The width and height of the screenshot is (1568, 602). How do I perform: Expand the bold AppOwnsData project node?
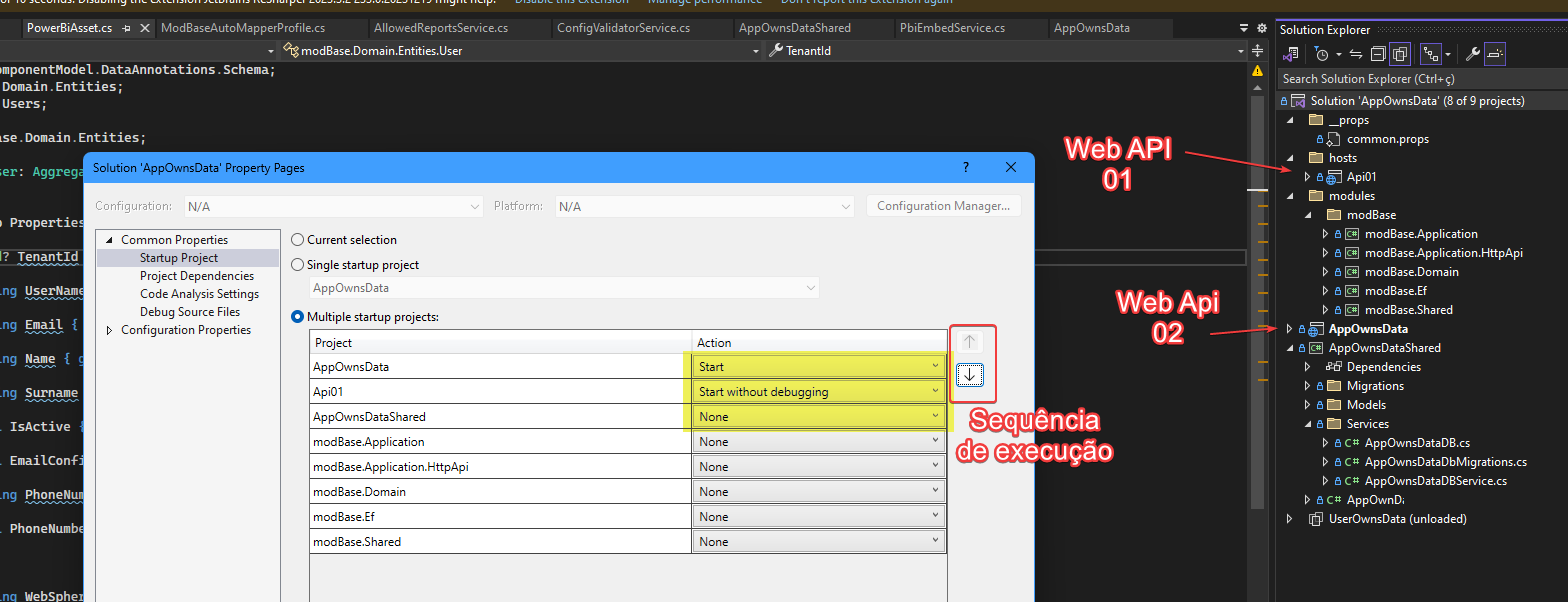[1289, 329]
